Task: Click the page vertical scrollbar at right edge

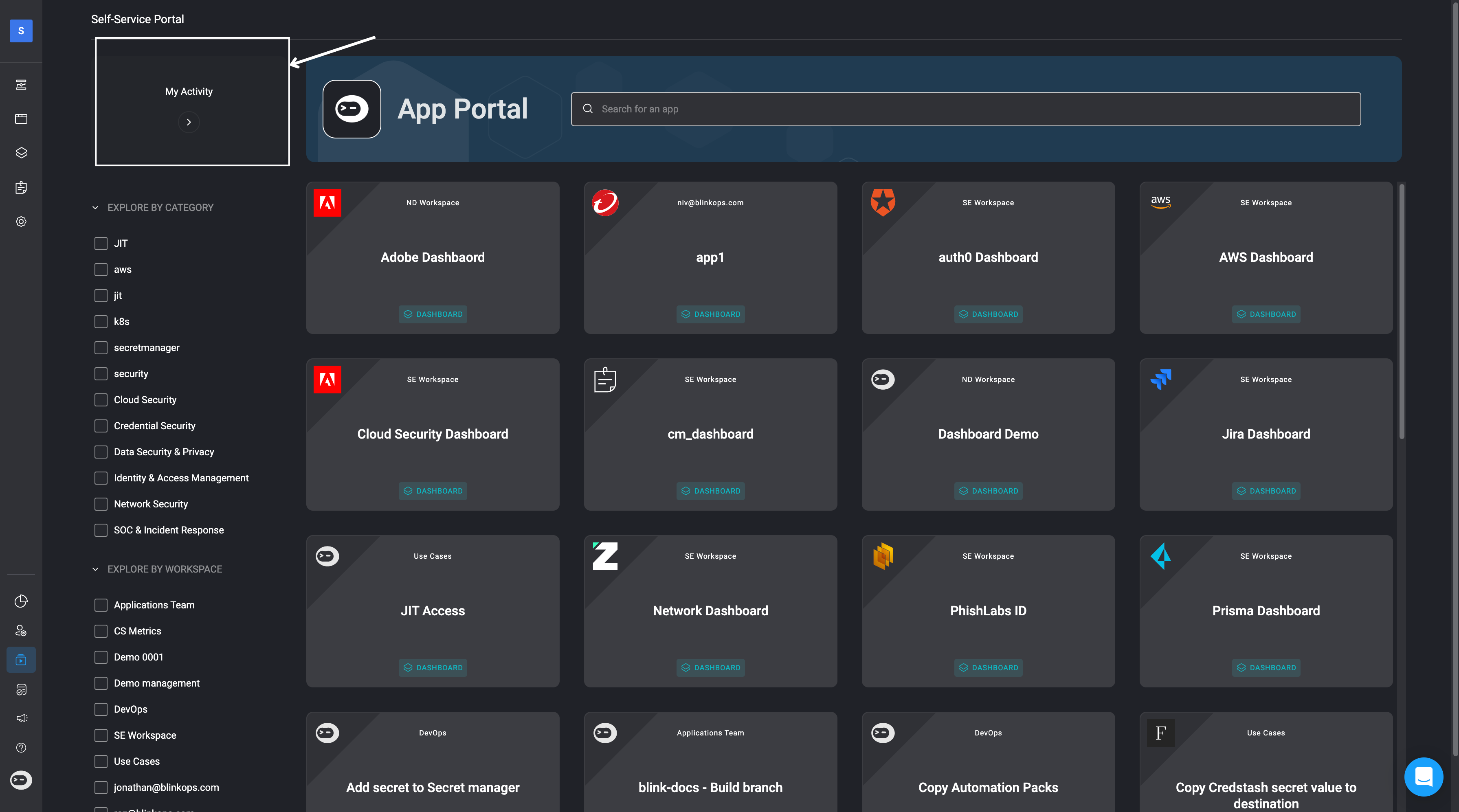Action: pos(1456,380)
